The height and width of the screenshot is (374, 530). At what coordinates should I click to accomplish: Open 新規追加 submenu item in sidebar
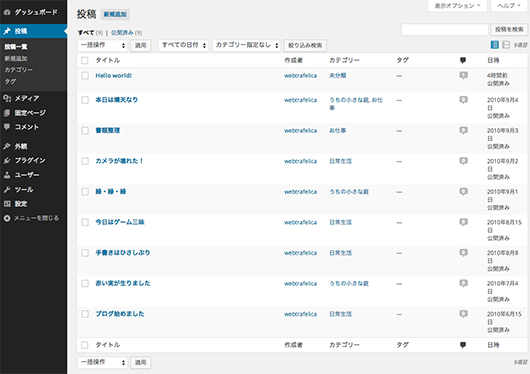[x=16, y=59]
